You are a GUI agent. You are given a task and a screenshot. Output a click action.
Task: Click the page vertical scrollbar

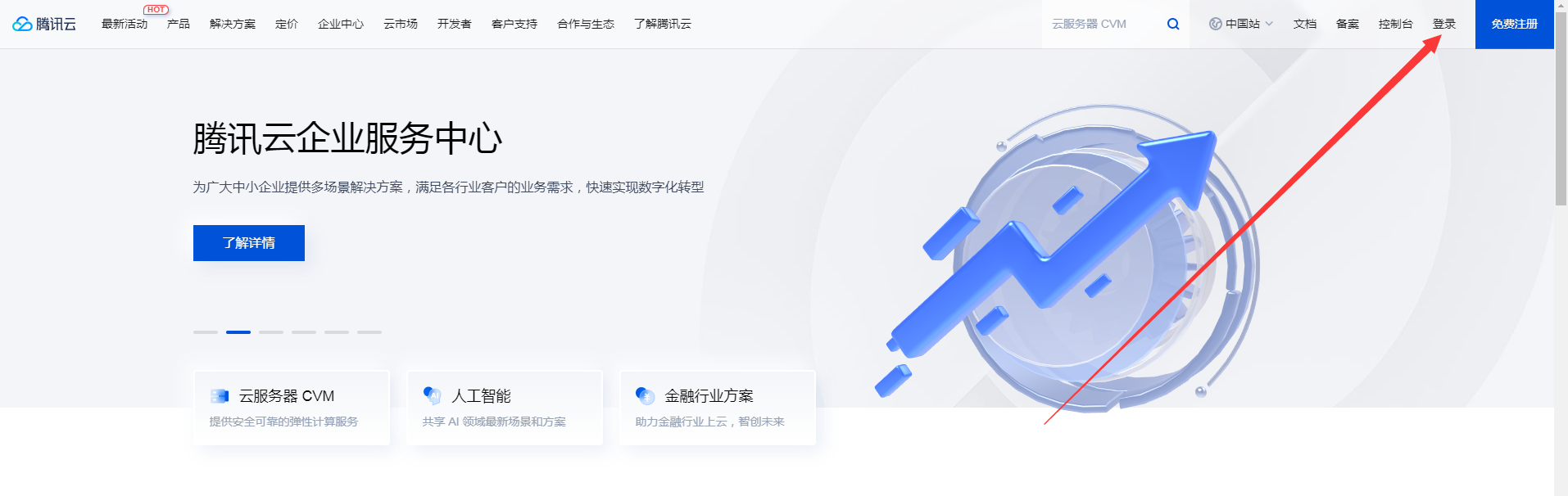[x=1561, y=123]
